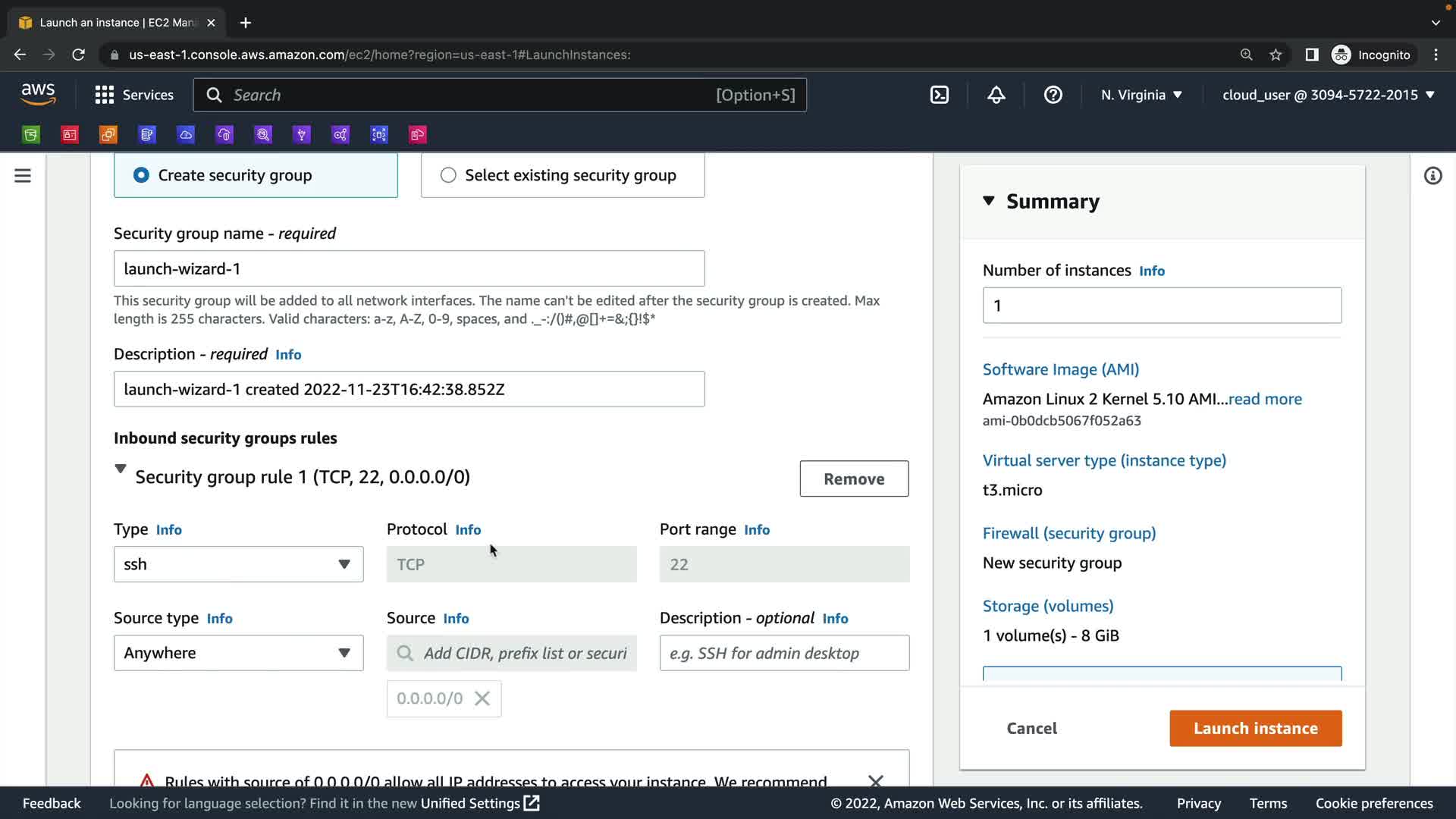Open the info panel circle icon
Screen dimensions: 1456x819
tap(1432, 176)
